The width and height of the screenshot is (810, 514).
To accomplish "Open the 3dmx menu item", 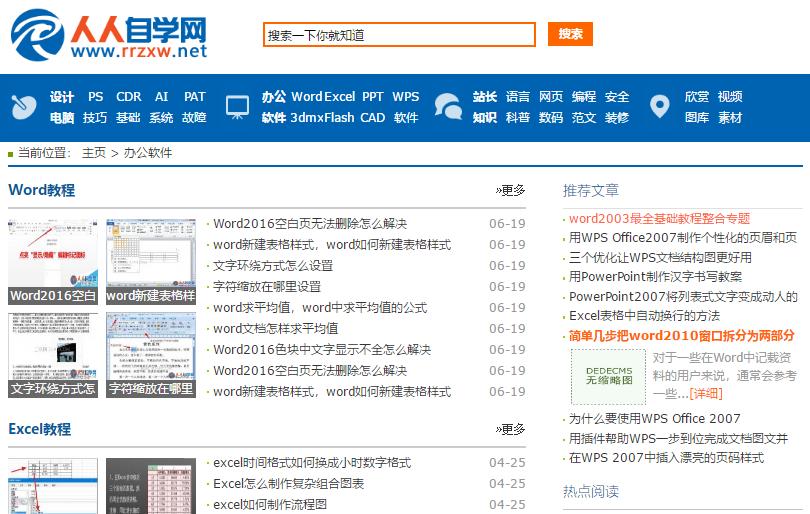I will click(307, 118).
